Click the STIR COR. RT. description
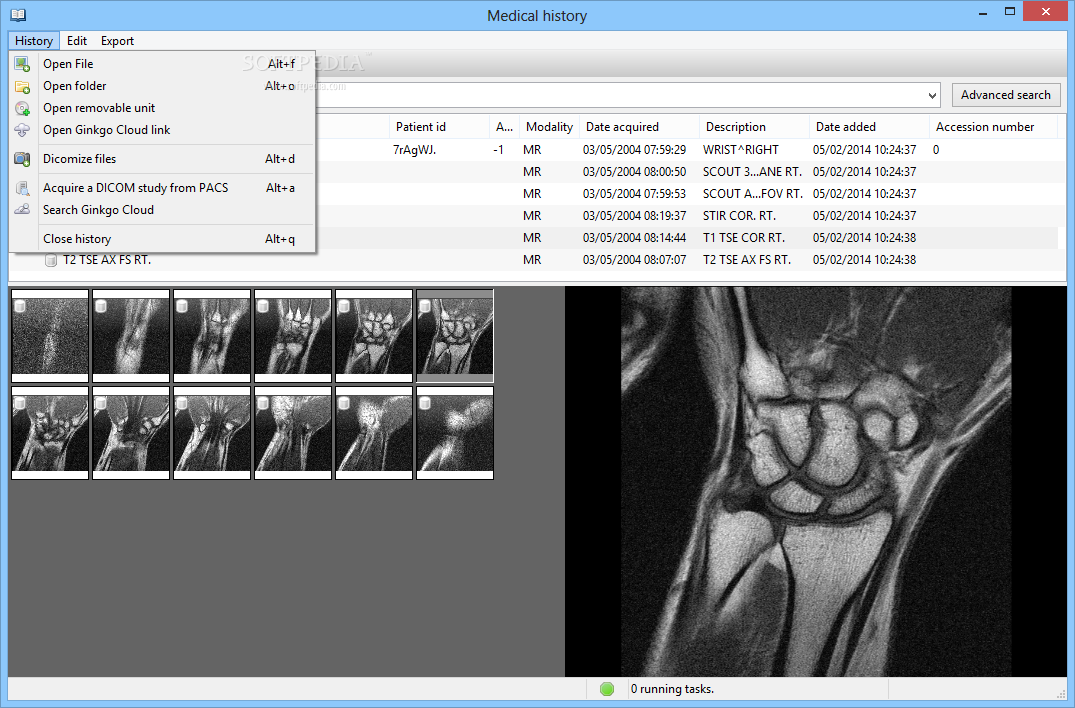The height and width of the screenshot is (708, 1075). click(x=739, y=215)
